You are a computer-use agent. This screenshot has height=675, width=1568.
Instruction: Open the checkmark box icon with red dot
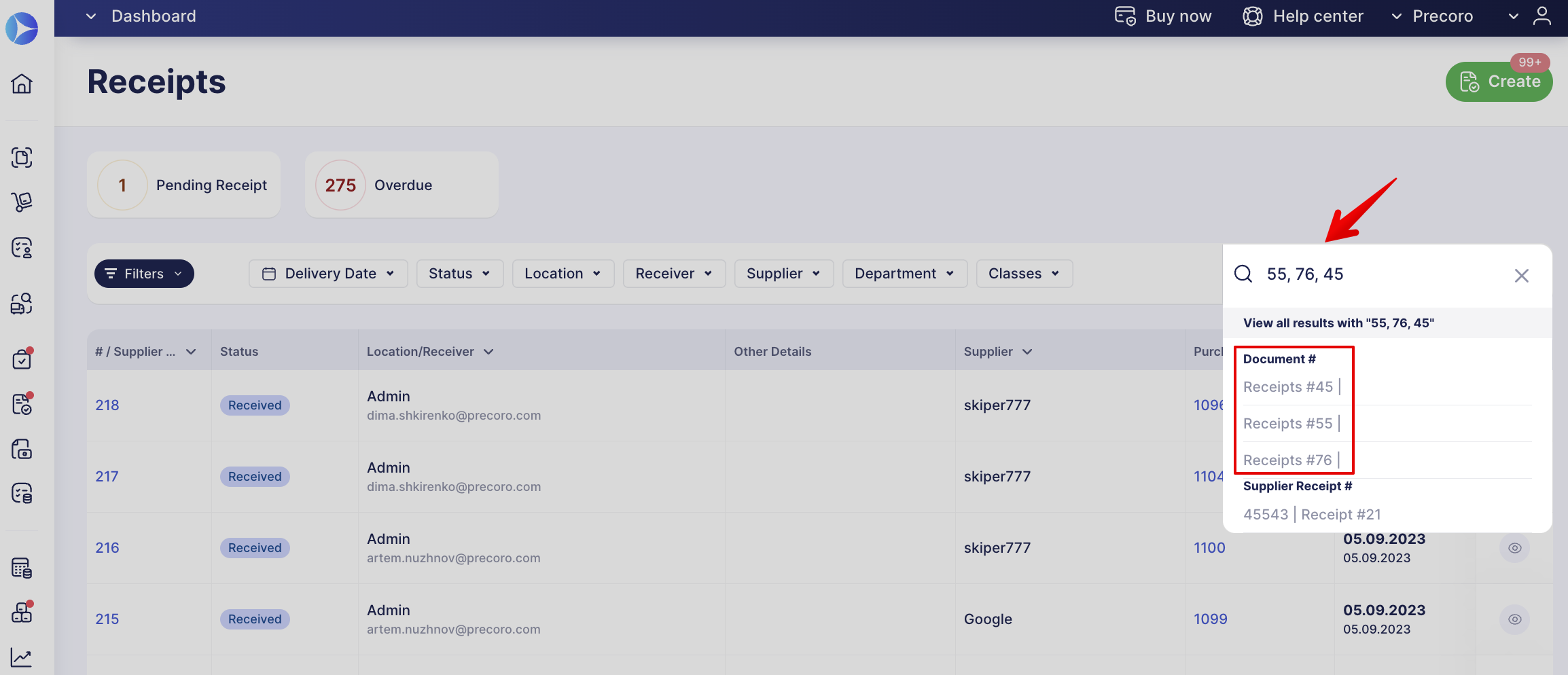[x=22, y=359]
